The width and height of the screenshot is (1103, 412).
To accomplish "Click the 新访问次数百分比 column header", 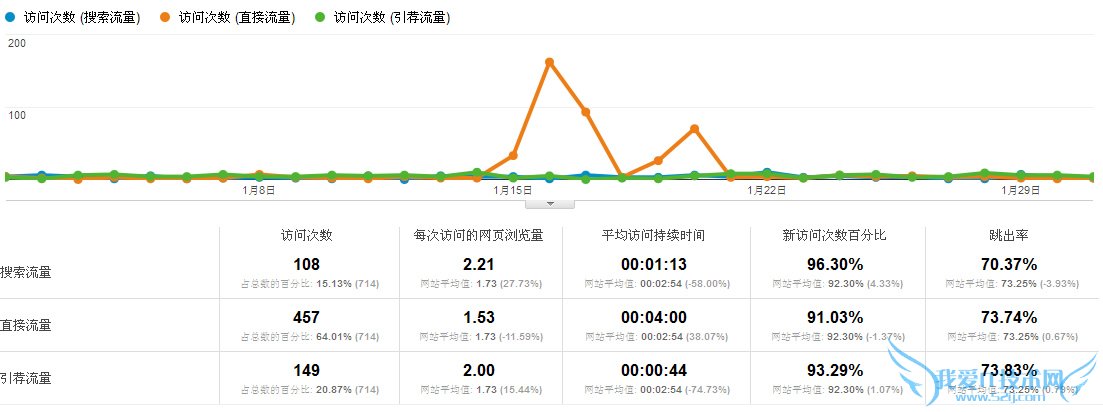I will (835, 236).
